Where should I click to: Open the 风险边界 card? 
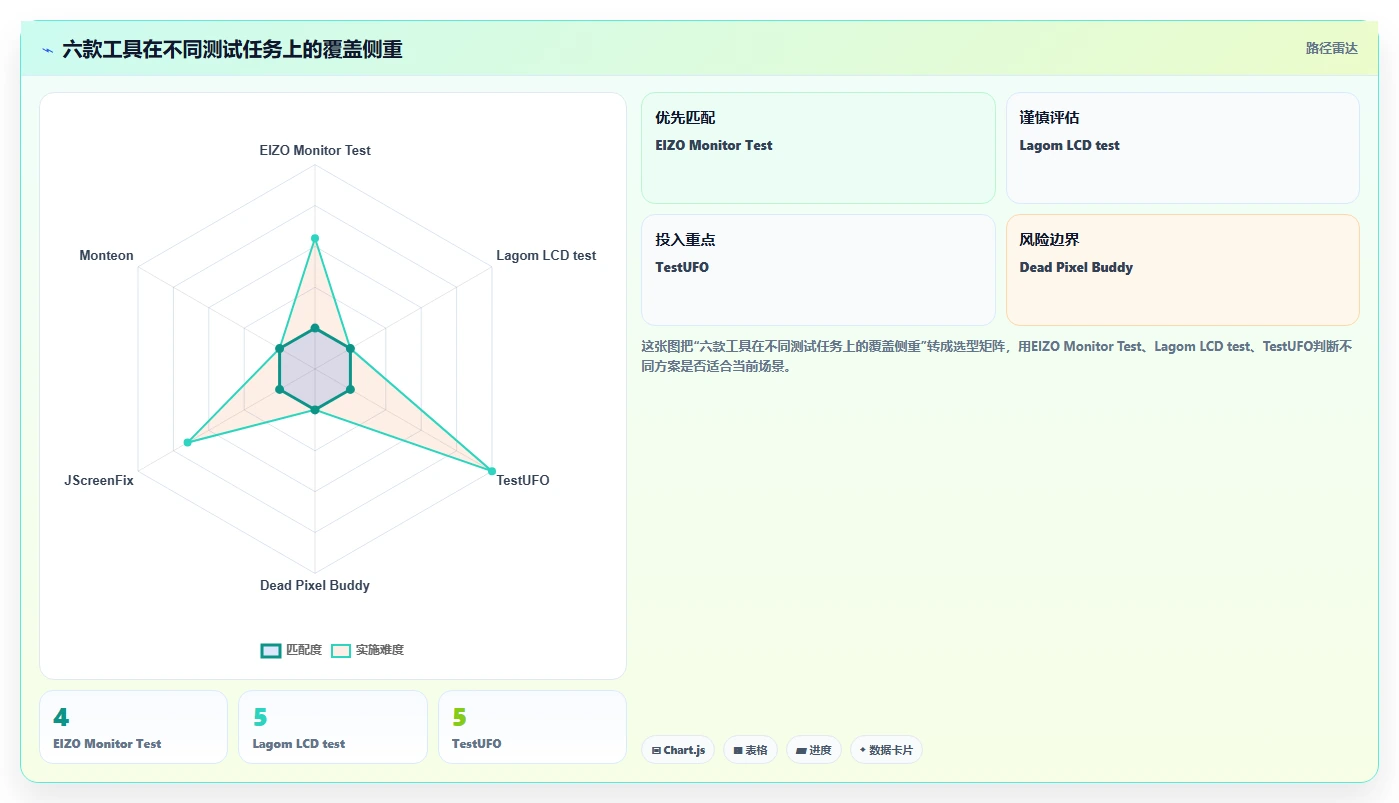(x=1182, y=270)
